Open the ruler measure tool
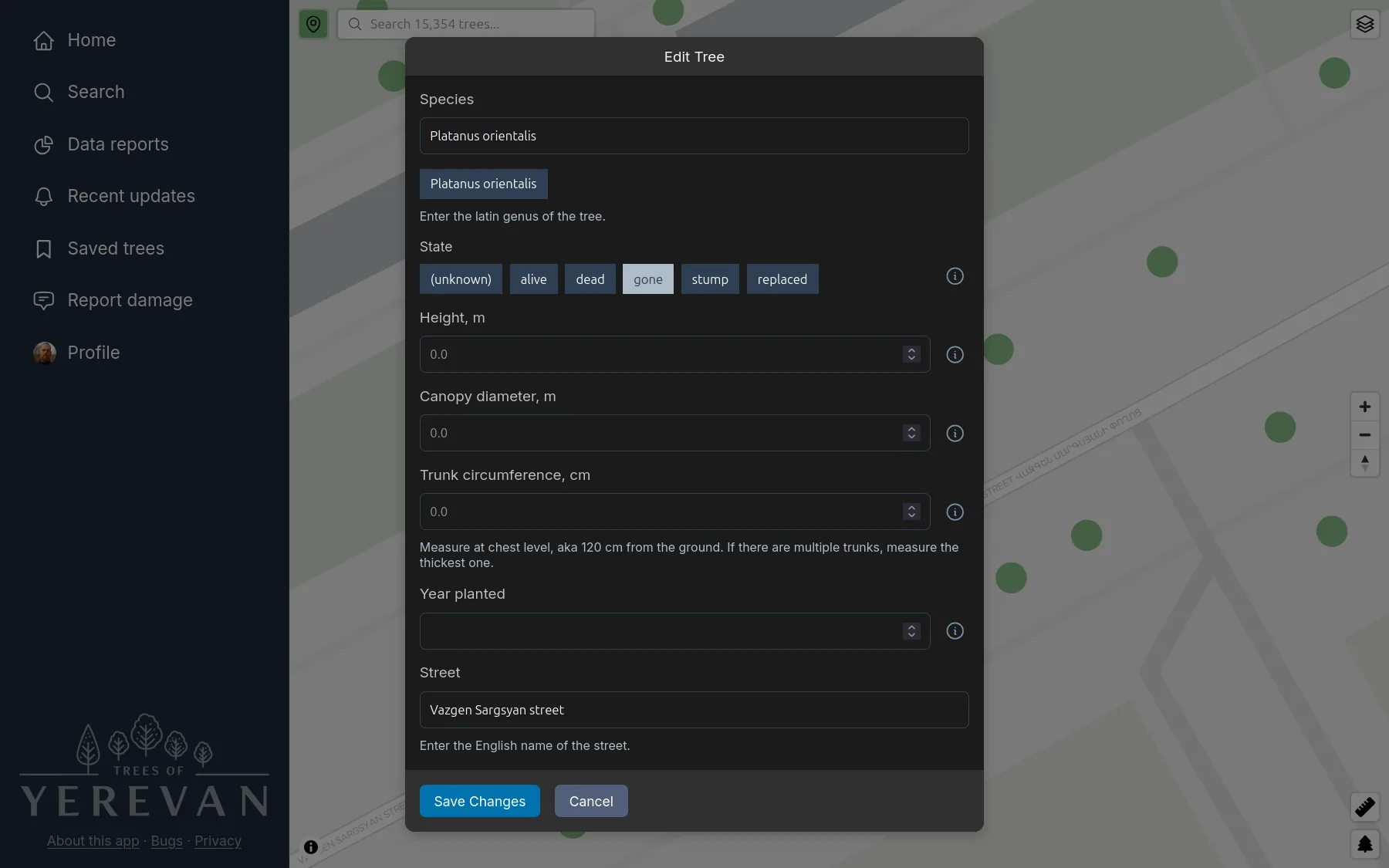This screenshot has width=1389, height=868. (x=1364, y=807)
